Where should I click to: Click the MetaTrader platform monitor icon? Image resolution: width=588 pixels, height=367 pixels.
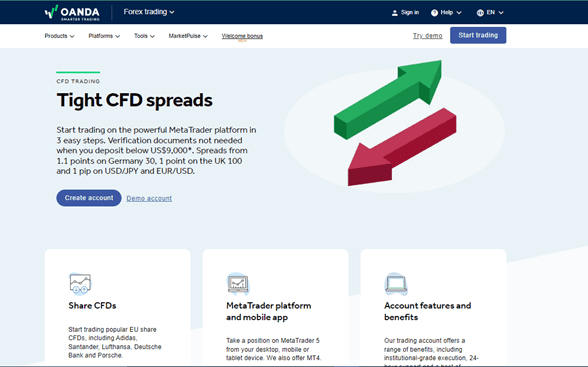coord(238,284)
